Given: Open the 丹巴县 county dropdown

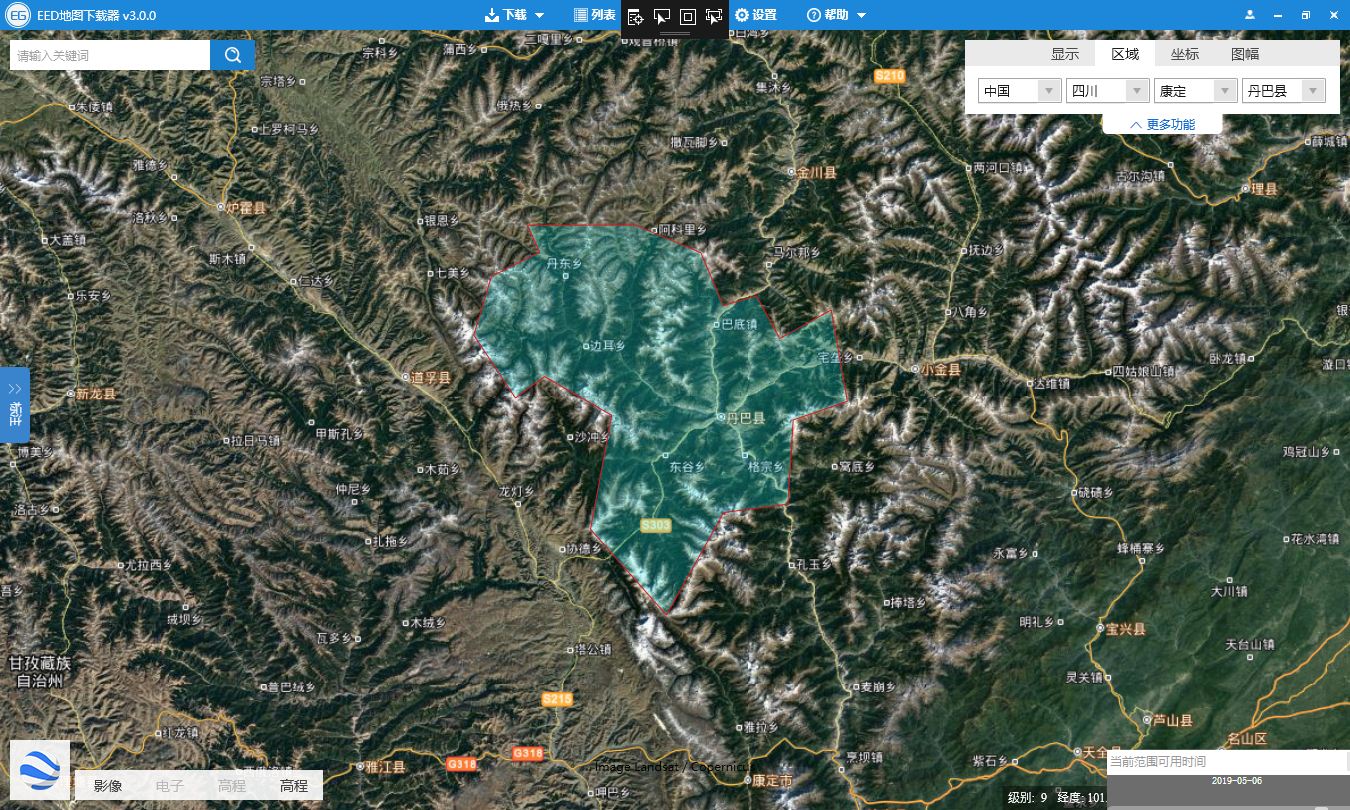Looking at the screenshot, I should (1283, 91).
